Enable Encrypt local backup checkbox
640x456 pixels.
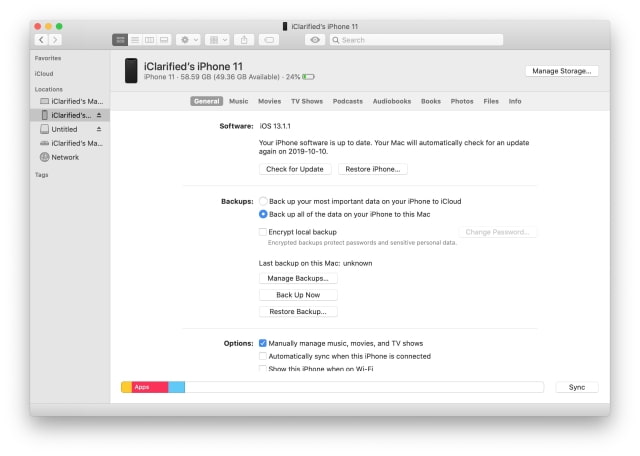(x=263, y=232)
